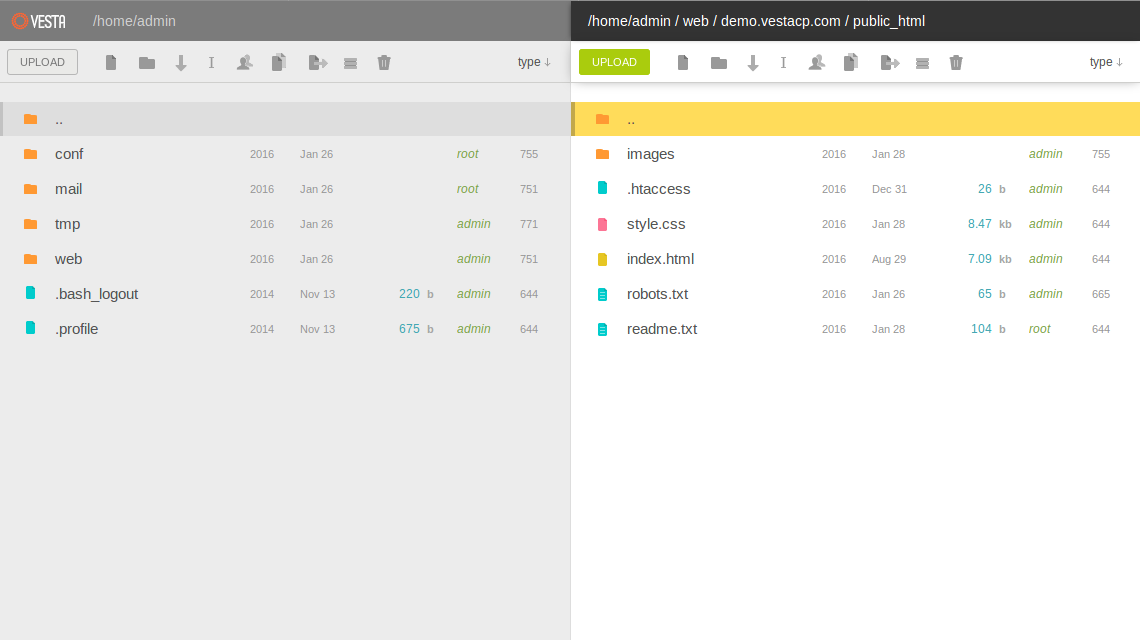Click the delete trash icon in right toolbar
The width and height of the screenshot is (1140, 640).
956,62
